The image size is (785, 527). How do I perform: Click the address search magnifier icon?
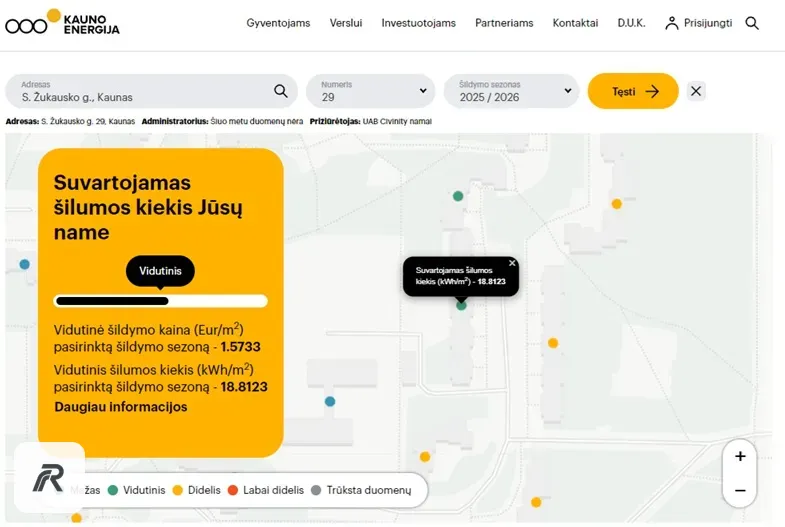(281, 91)
